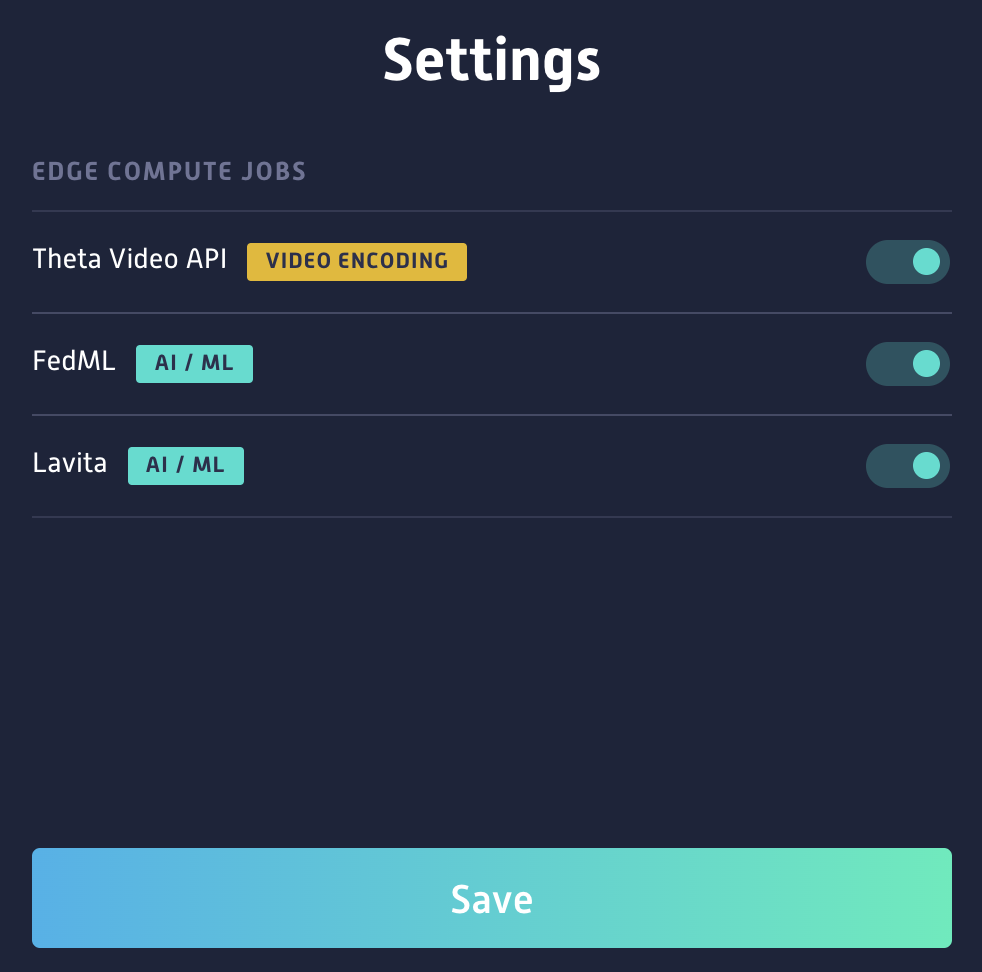Image resolution: width=982 pixels, height=972 pixels.
Task: Click the row containing Lavita
Action: pos(491,466)
